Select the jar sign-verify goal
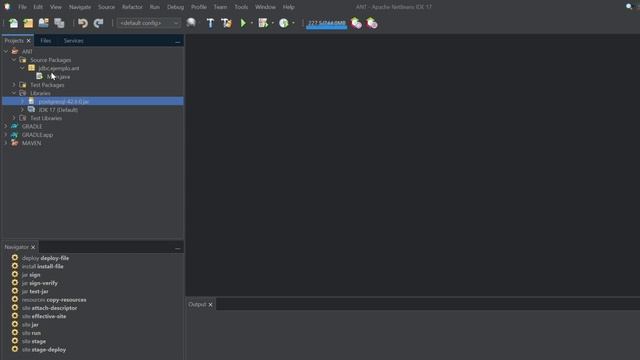This screenshot has height=360, width=640. pyautogui.click(x=40, y=283)
